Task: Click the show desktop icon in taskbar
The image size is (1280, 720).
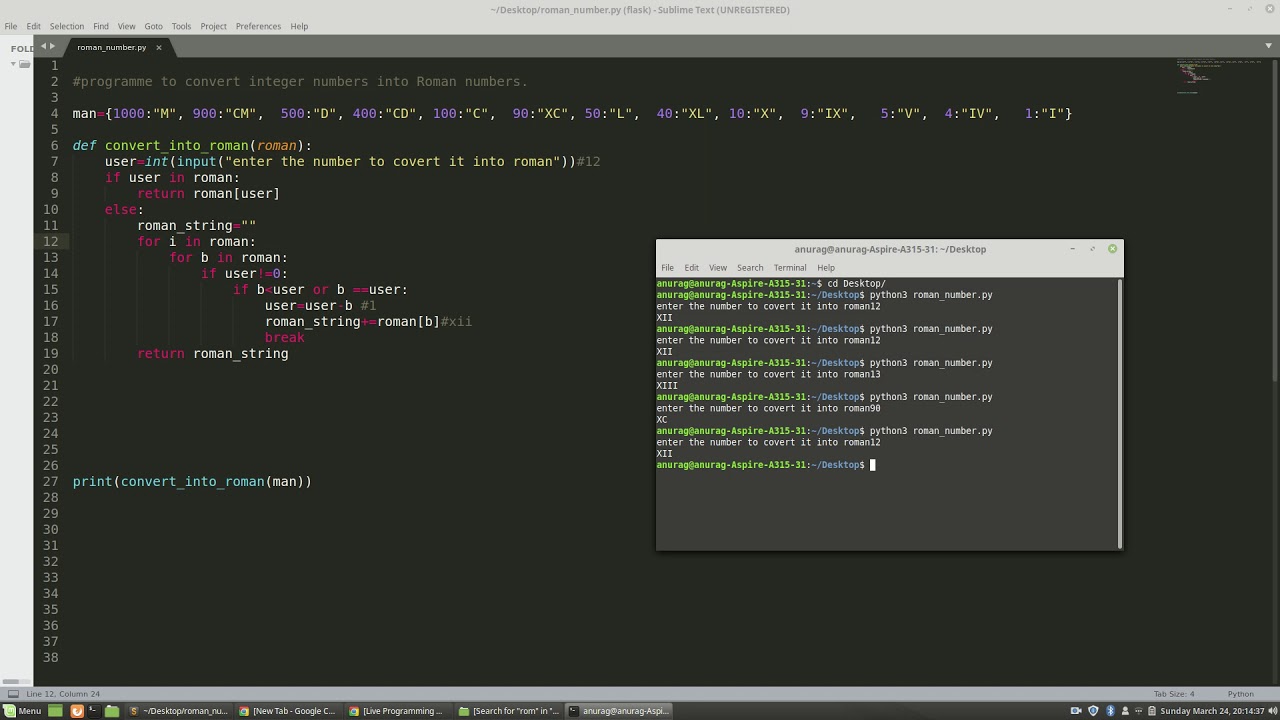Action: tap(55, 711)
